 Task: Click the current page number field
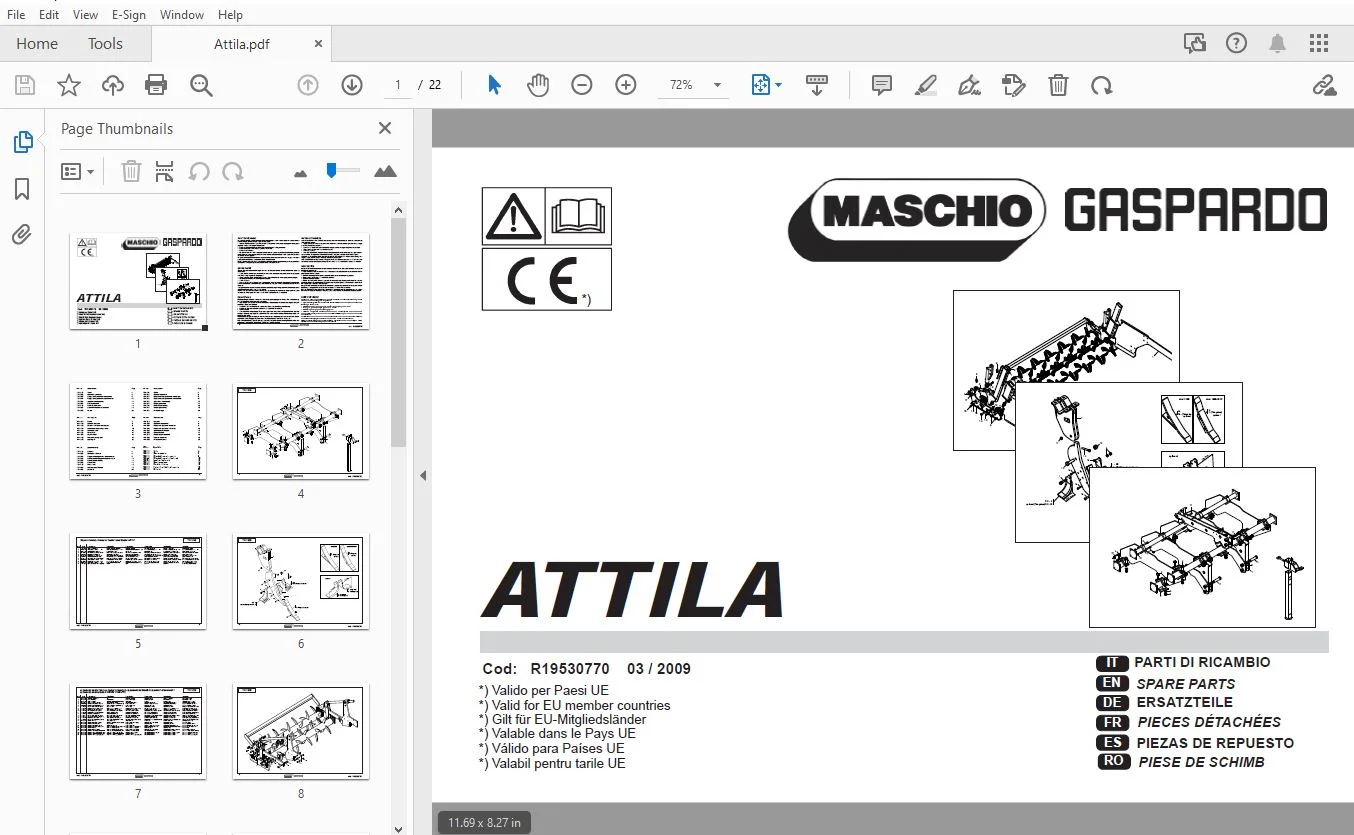pyautogui.click(x=397, y=85)
